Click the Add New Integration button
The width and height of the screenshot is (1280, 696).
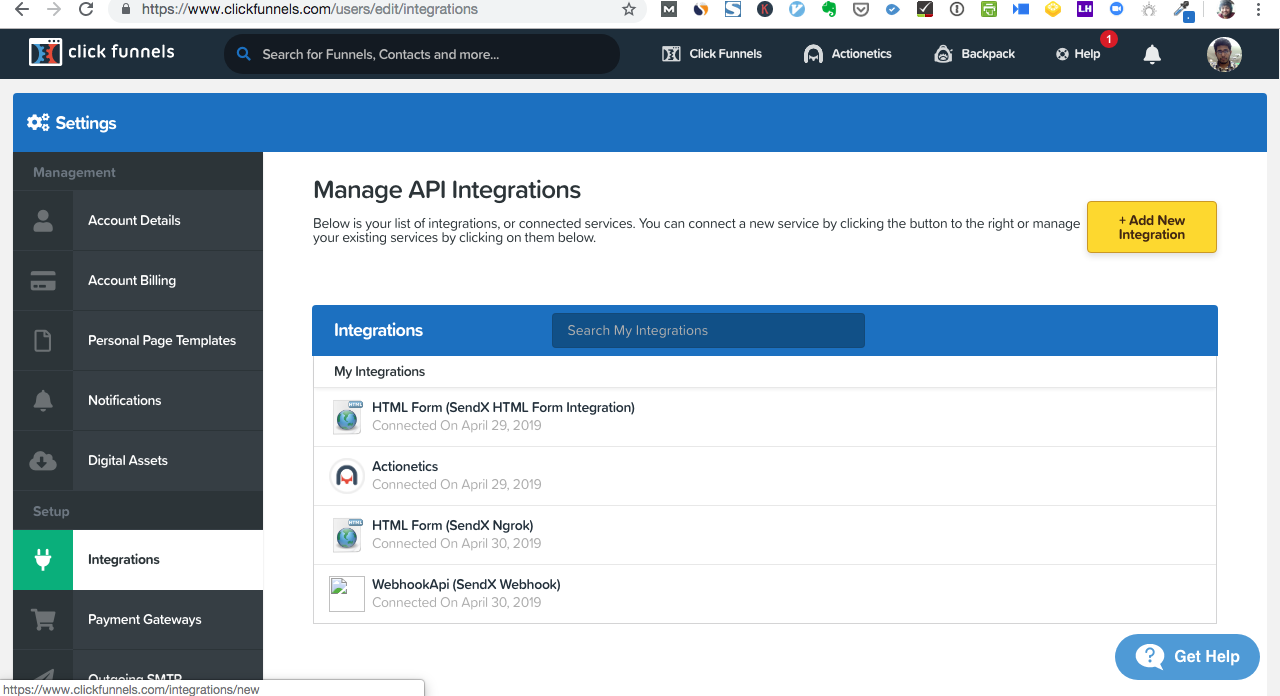point(1152,227)
